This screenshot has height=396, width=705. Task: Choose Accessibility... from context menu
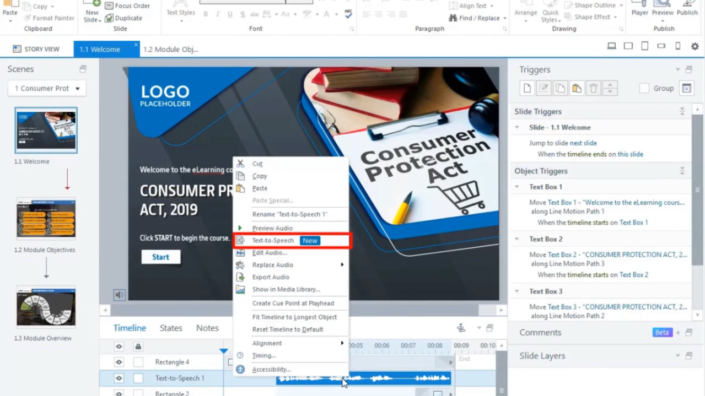pyautogui.click(x=291, y=369)
